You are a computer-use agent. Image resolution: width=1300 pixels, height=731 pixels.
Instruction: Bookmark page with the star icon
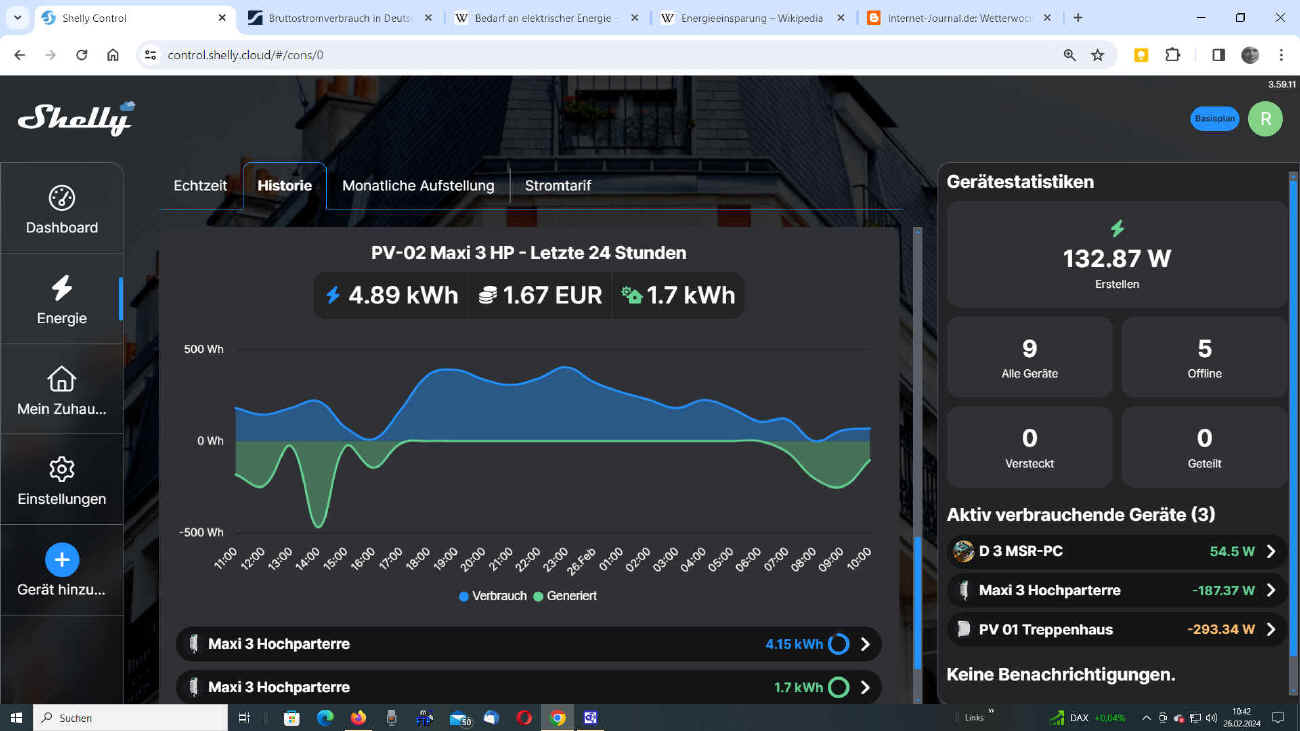click(1098, 55)
